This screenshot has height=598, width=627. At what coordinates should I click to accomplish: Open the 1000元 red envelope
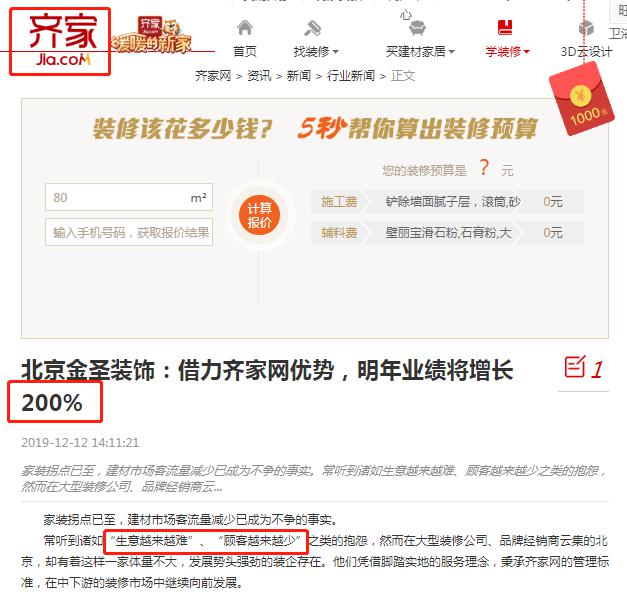[x=581, y=99]
